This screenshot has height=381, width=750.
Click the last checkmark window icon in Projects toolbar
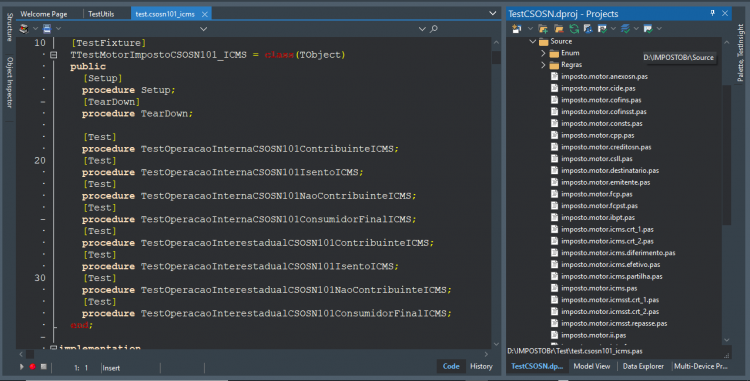pyautogui.click(x=648, y=29)
